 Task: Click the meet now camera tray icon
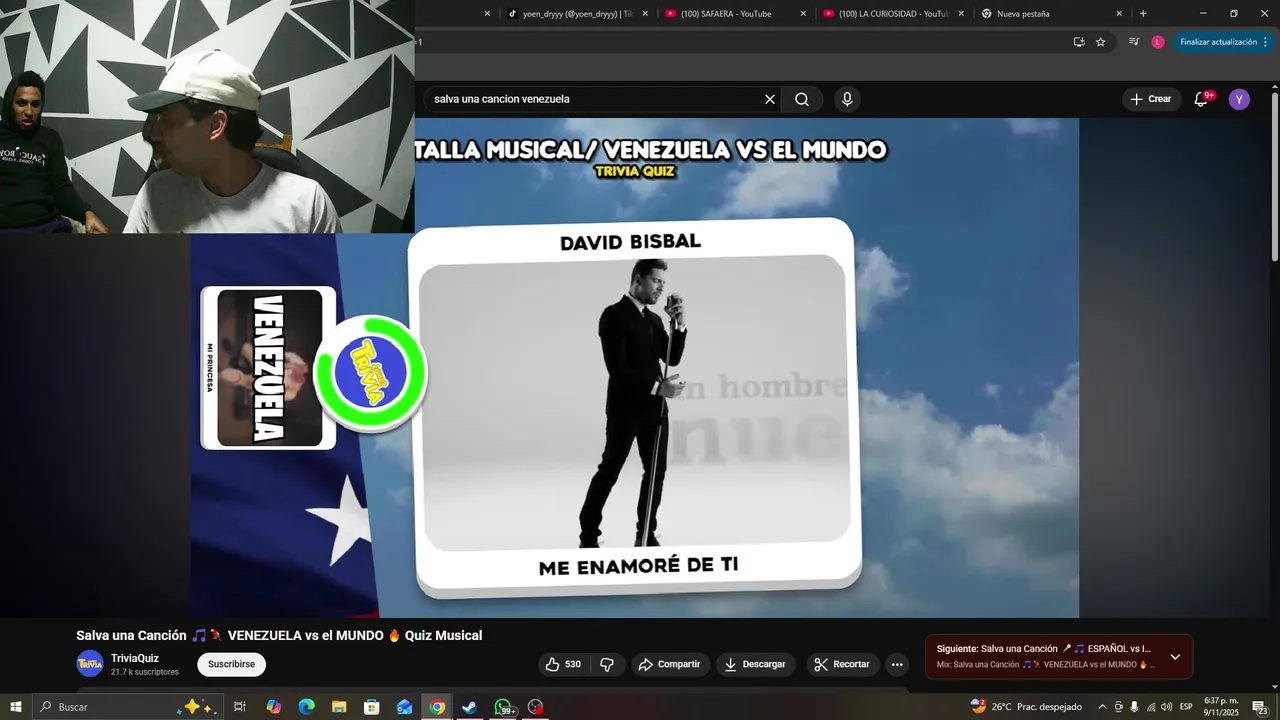coord(1119,707)
